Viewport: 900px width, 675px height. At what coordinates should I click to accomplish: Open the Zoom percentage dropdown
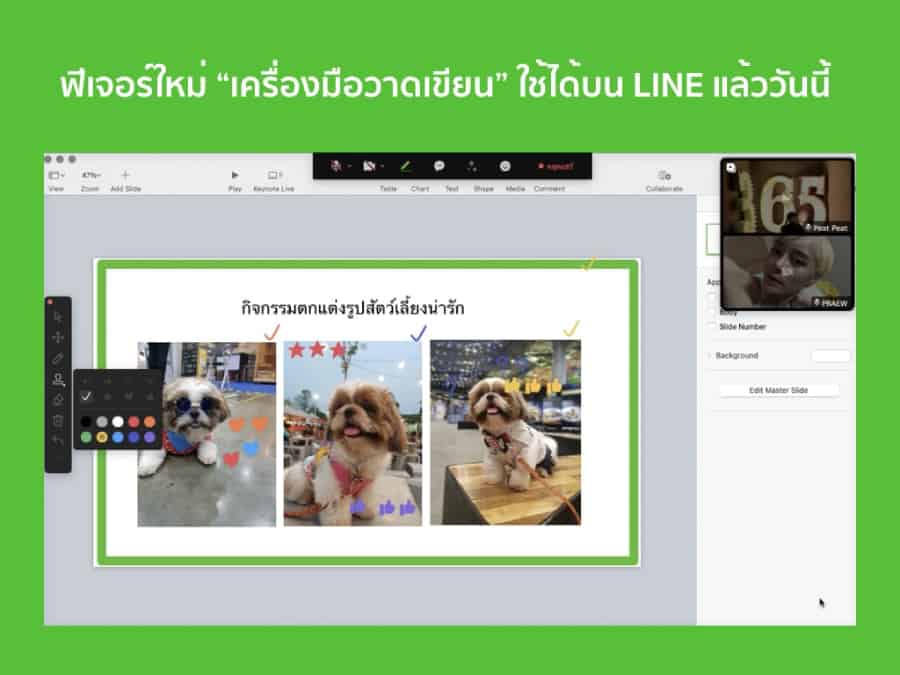point(90,175)
